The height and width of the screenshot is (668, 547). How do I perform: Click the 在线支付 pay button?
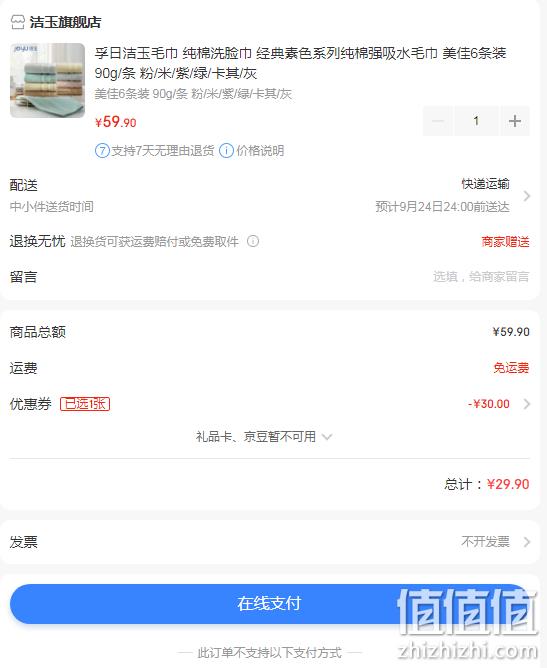point(269,604)
